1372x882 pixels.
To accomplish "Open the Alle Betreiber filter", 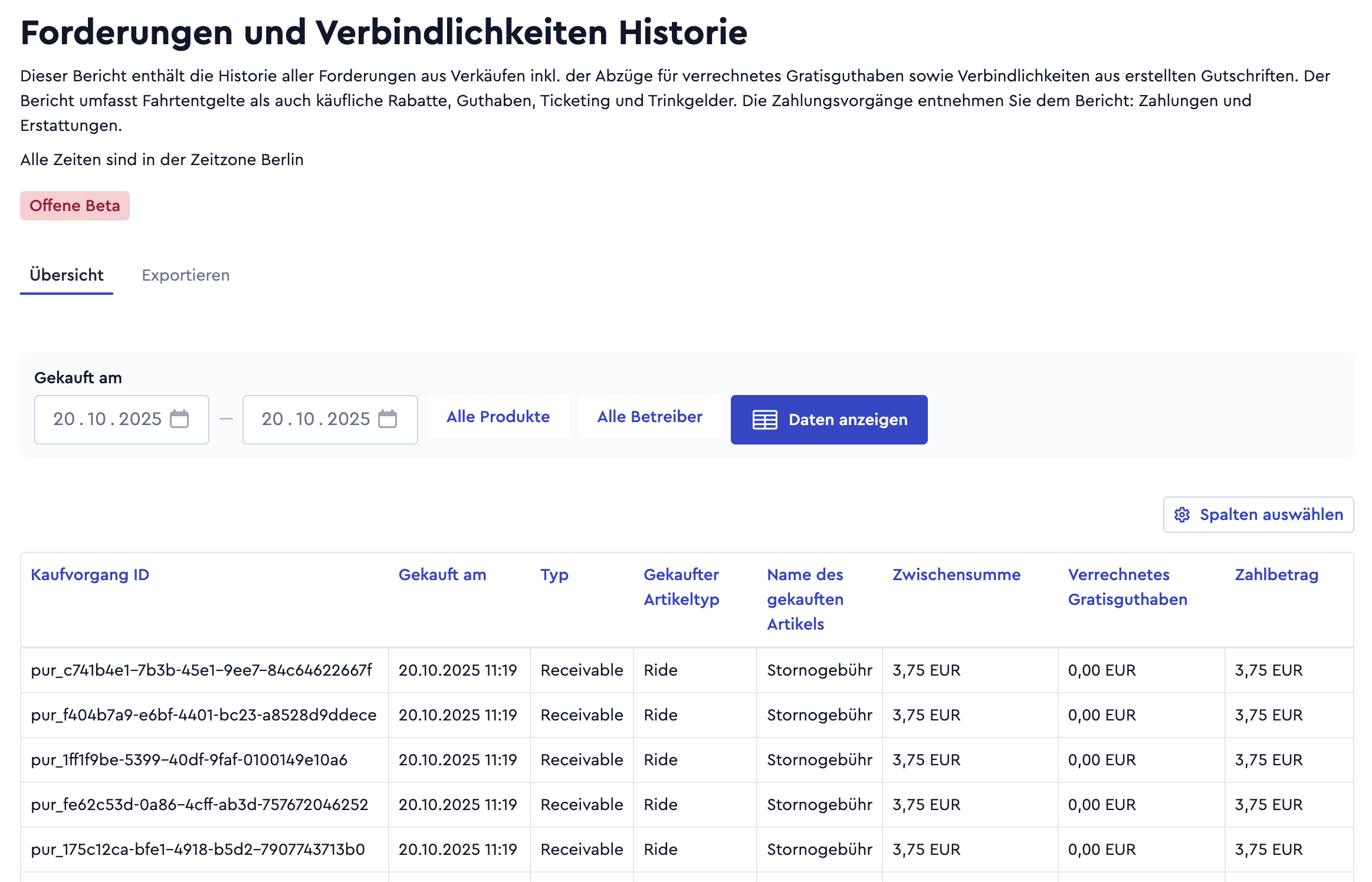I will [650, 417].
